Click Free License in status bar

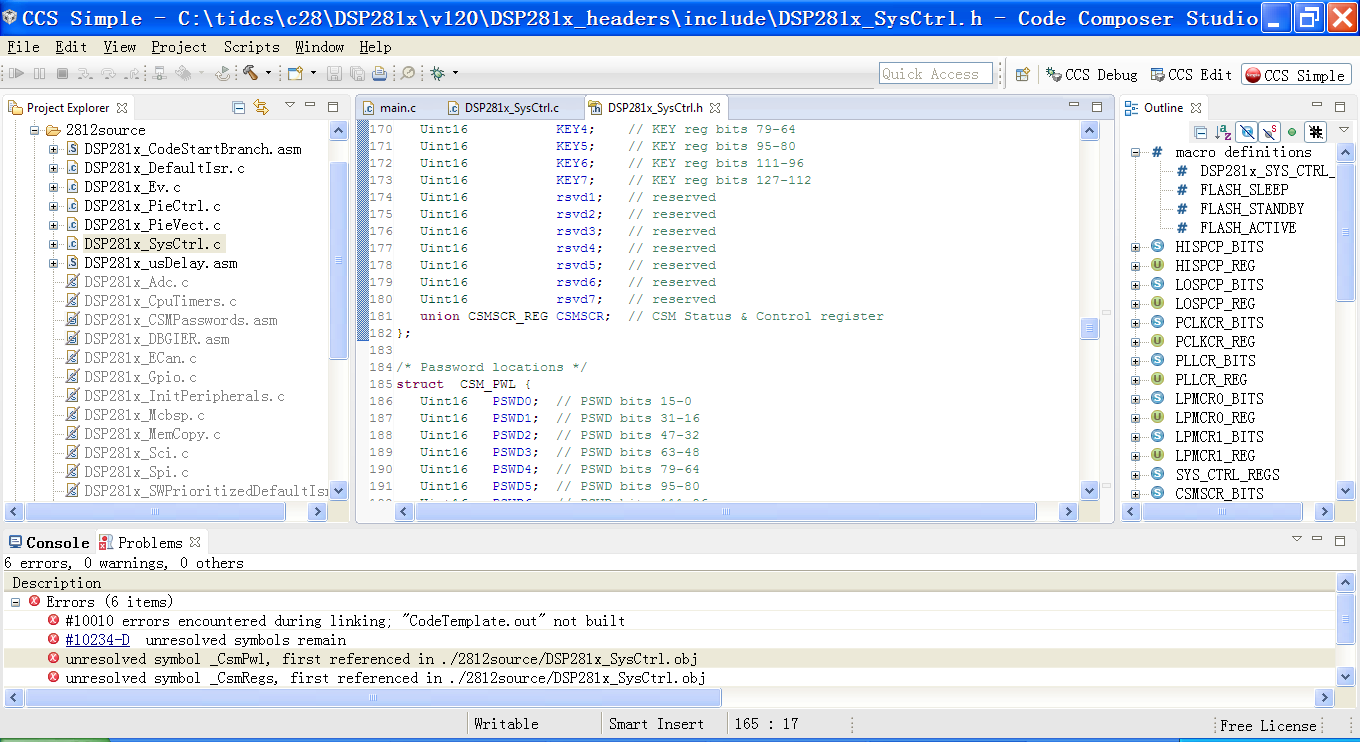(1268, 725)
